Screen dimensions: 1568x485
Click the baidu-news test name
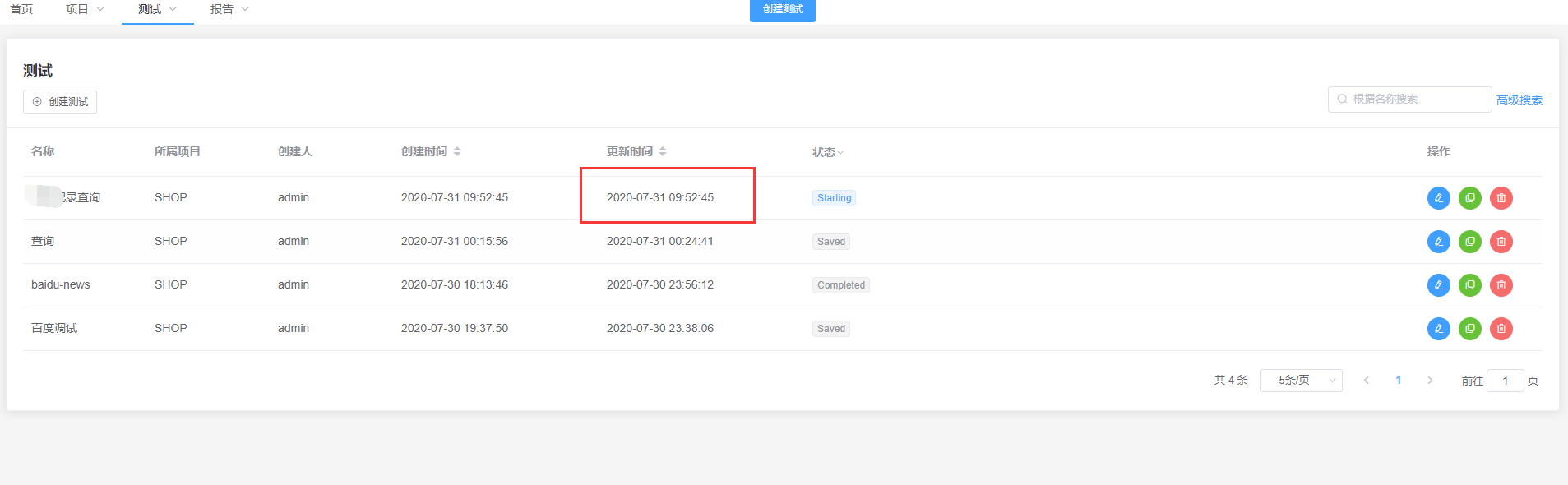pos(61,284)
